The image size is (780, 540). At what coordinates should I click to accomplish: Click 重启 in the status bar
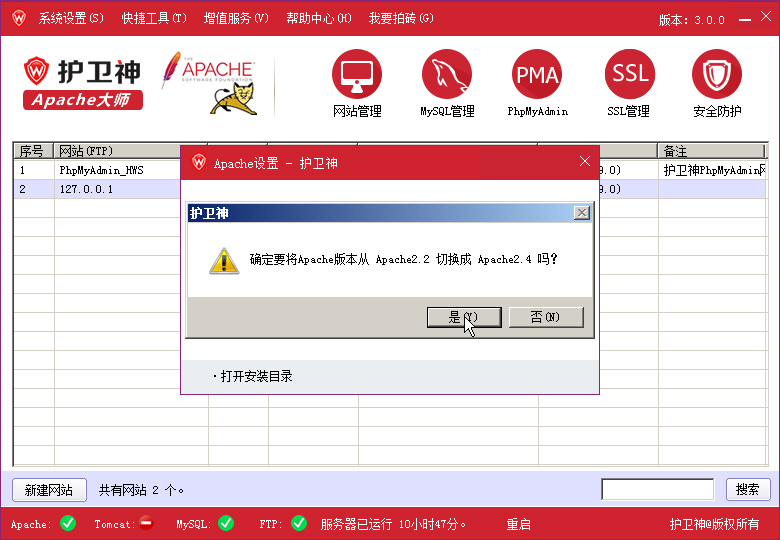[518, 524]
